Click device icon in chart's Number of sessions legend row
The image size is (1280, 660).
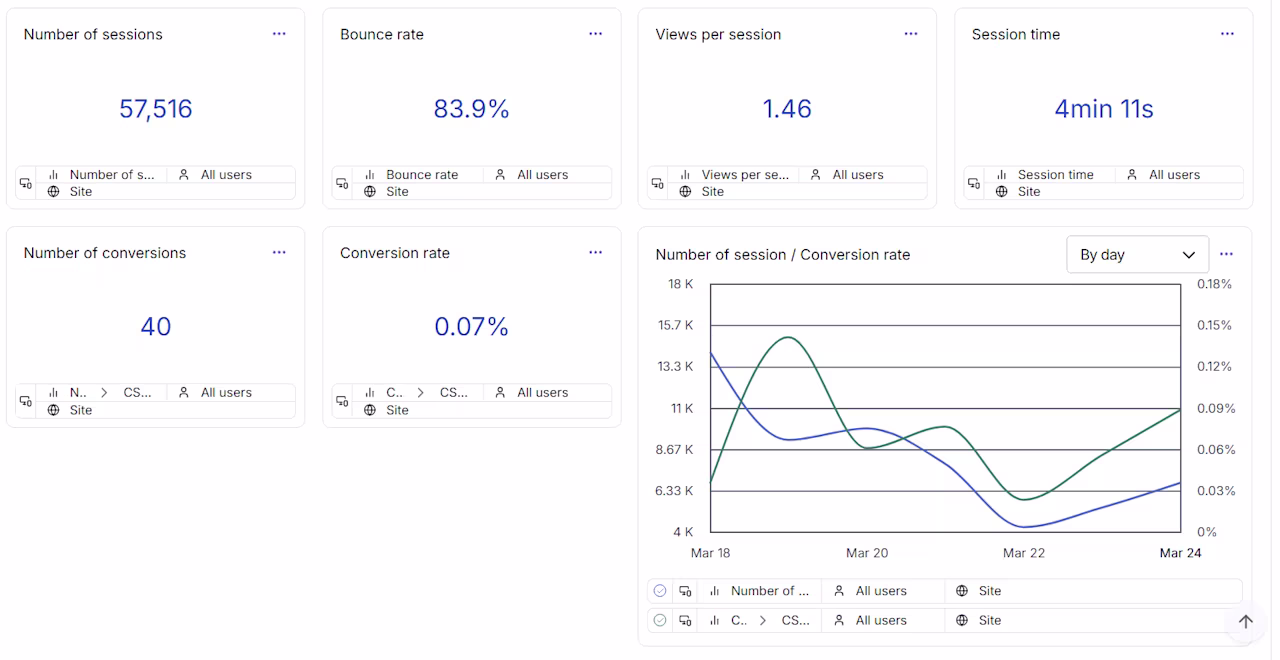(685, 591)
